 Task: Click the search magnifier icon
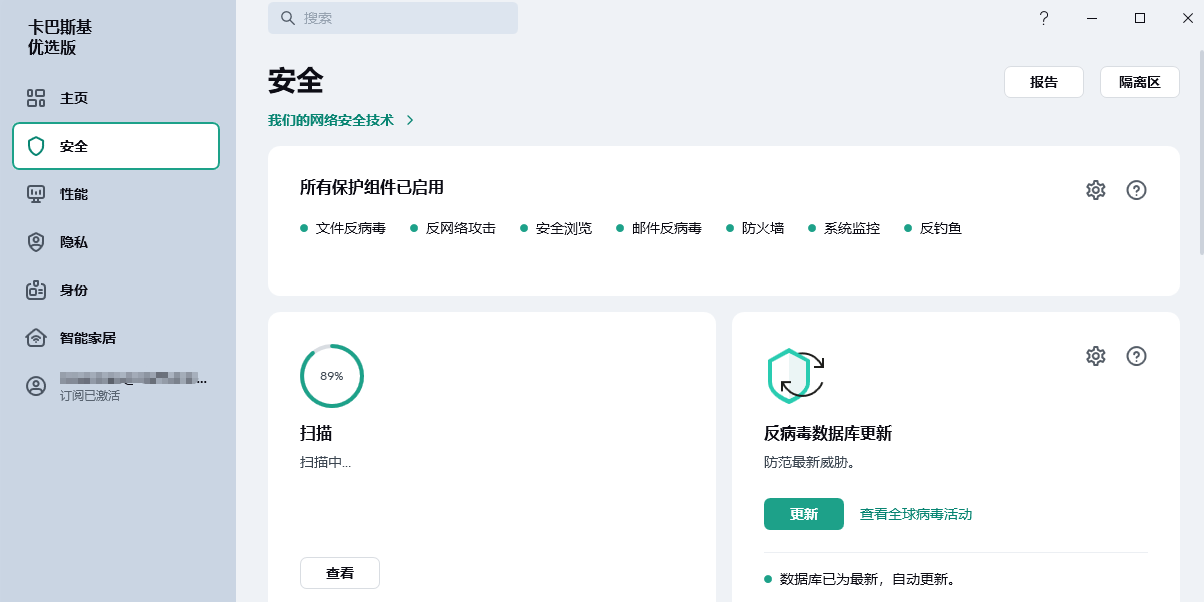[x=288, y=18]
